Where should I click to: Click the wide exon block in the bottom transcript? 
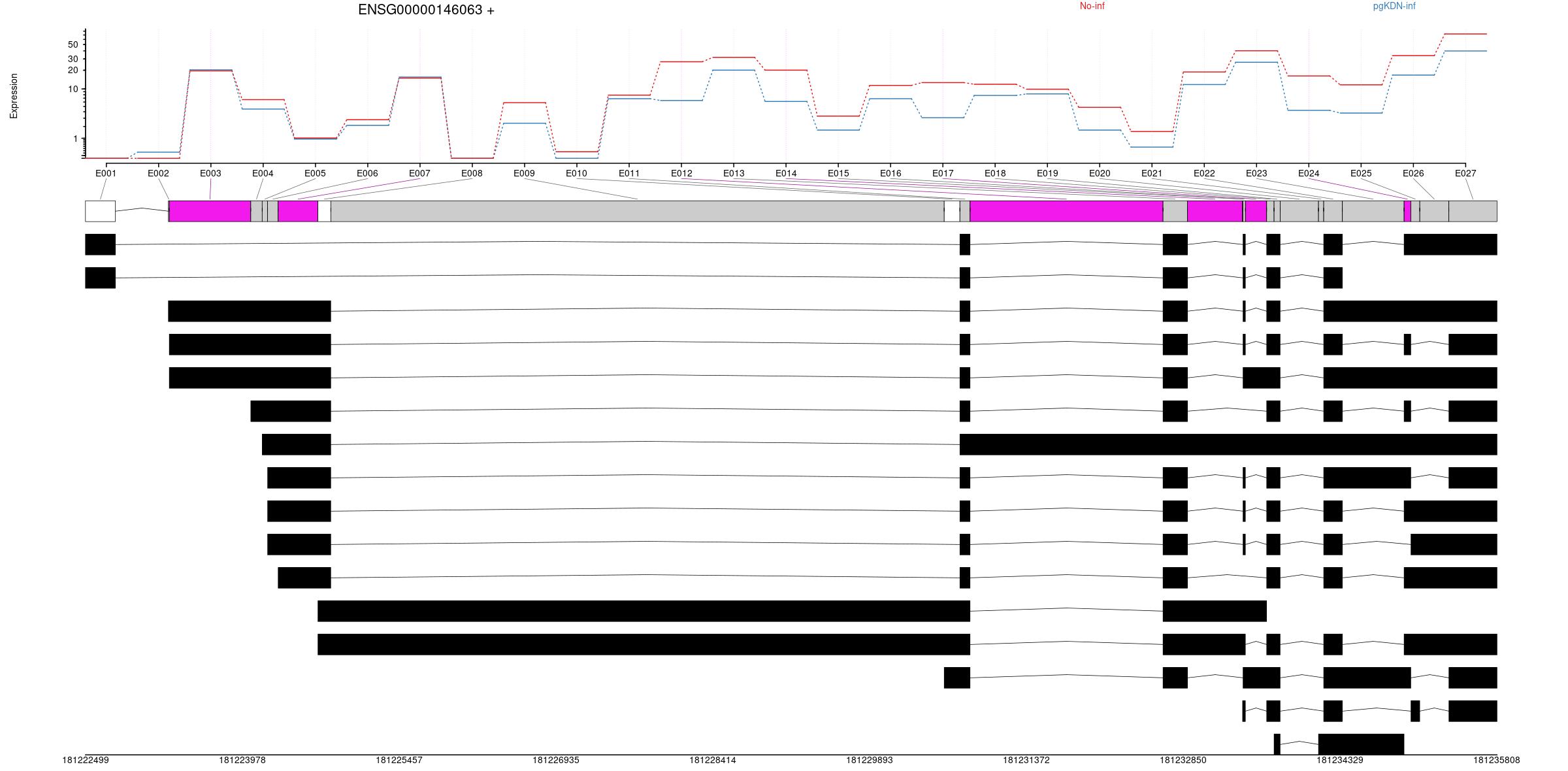coord(1361,744)
